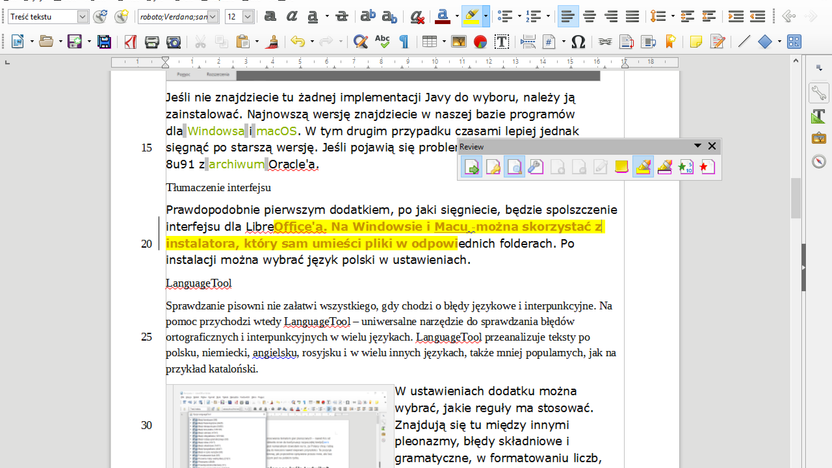832x468 pixels.
Task: Insert a text box
Action: pos(501,41)
